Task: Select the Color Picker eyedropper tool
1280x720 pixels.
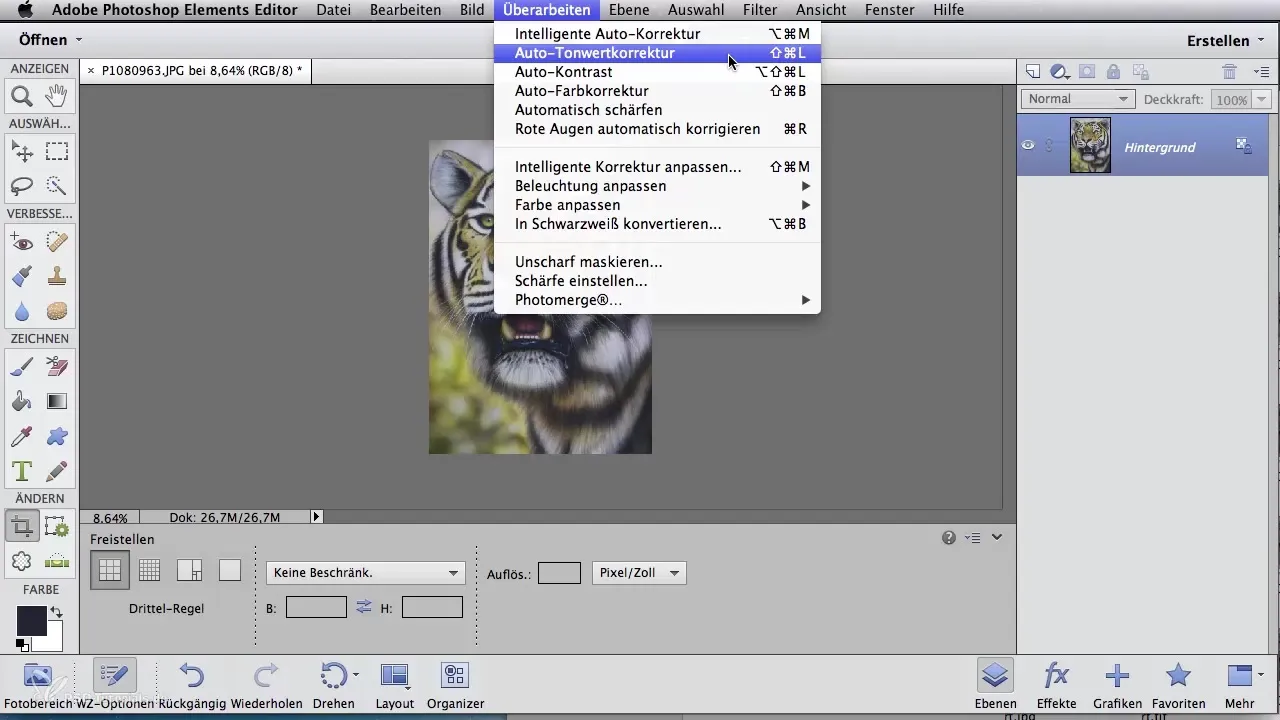Action: [x=21, y=436]
